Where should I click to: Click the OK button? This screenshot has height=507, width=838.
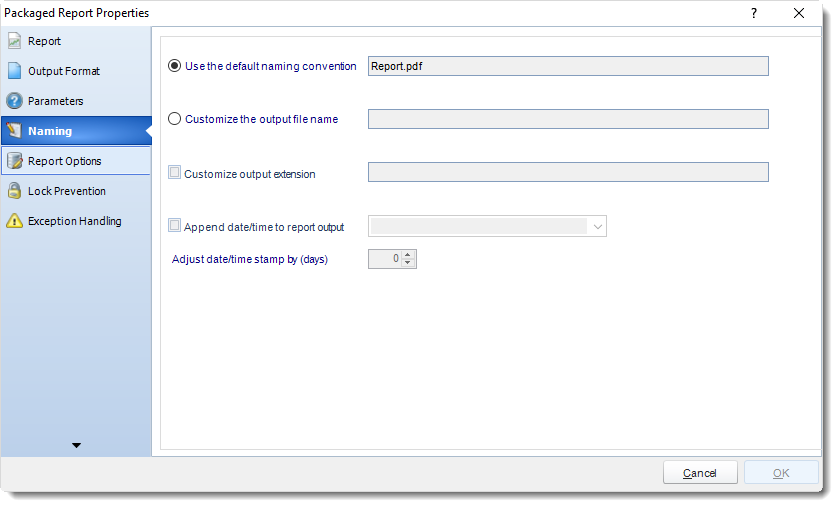(x=781, y=473)
